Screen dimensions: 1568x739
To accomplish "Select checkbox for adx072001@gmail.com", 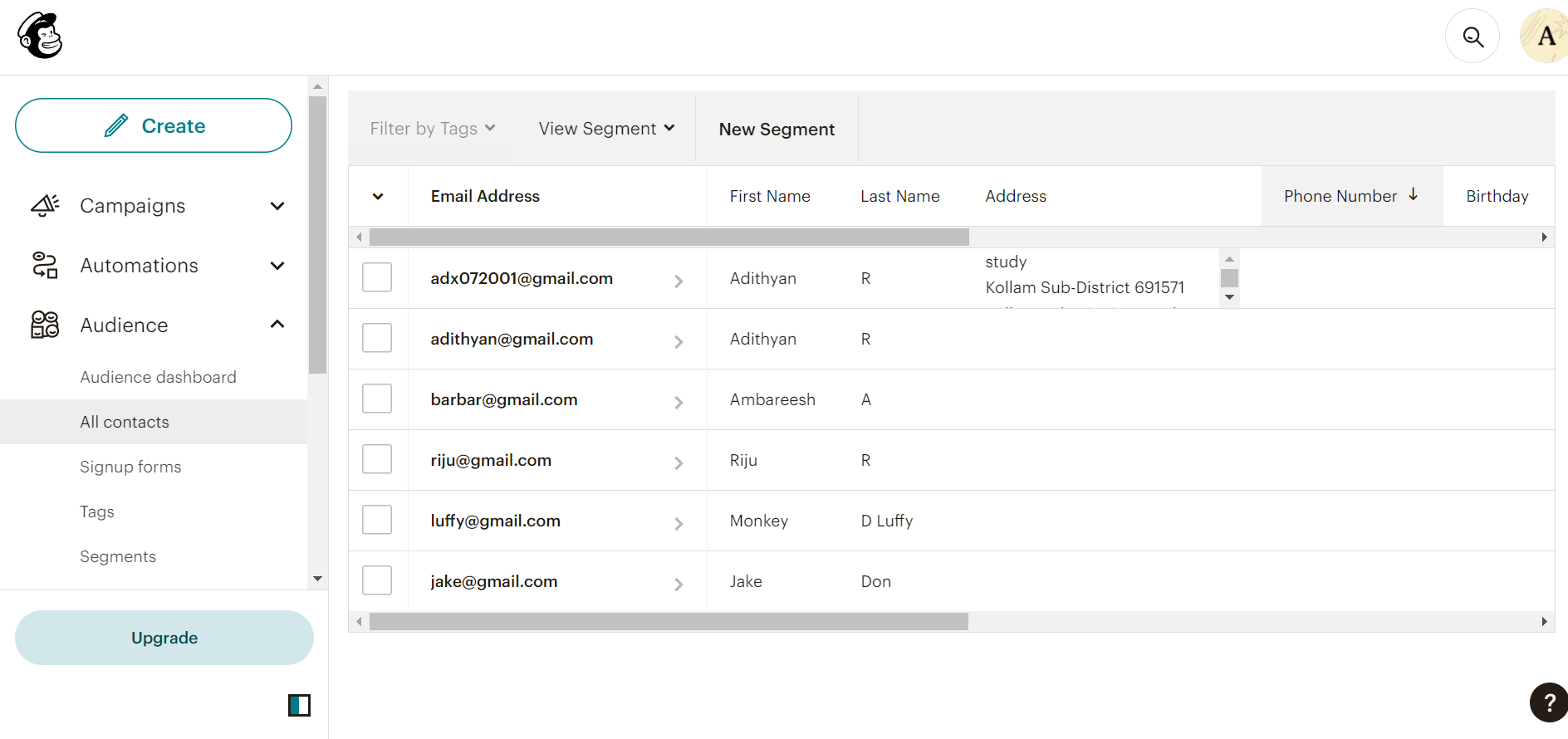I will 377,277.
